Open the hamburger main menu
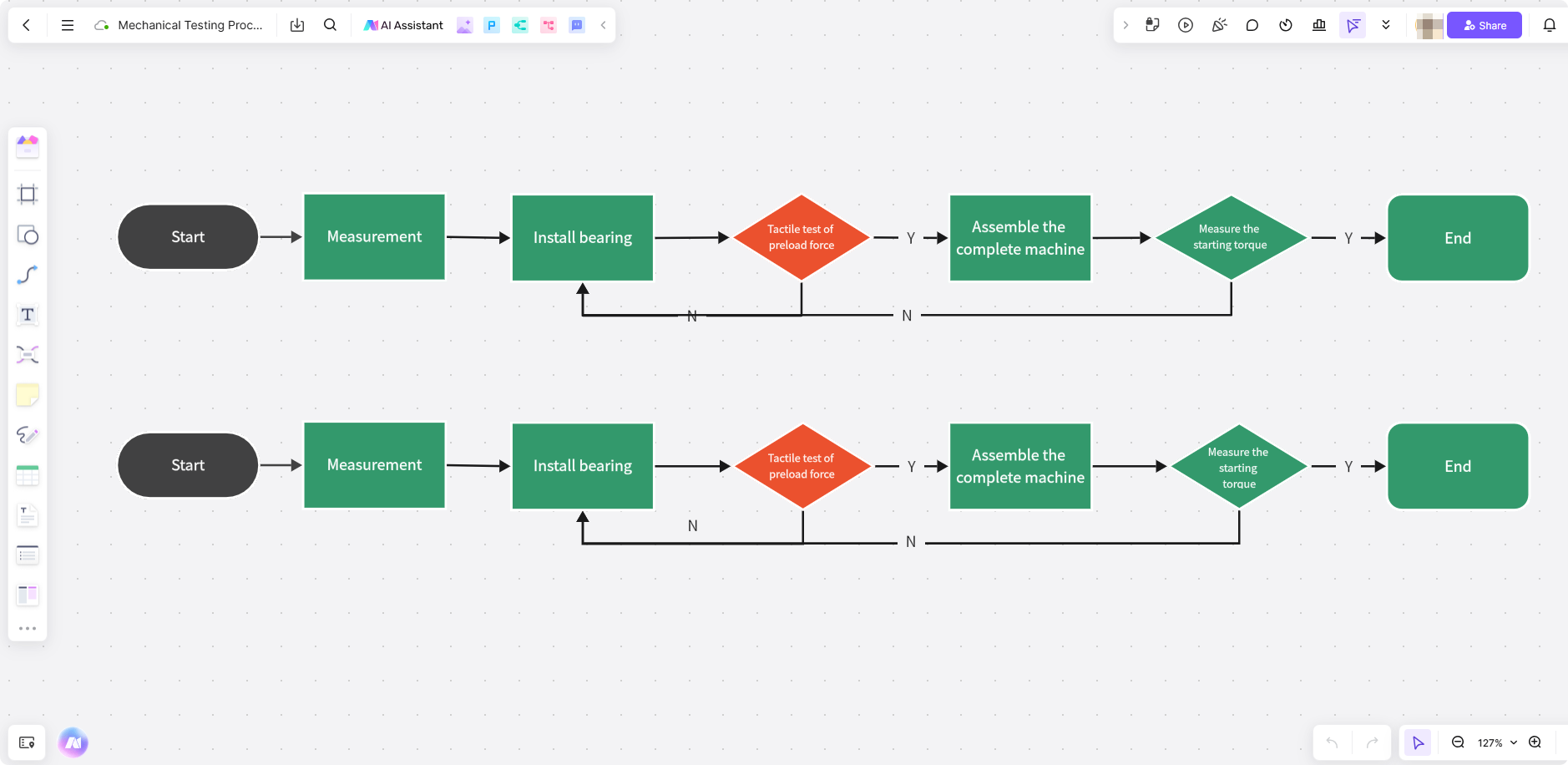Screen dimensions: 1568x765 click(x=68, y=25)
